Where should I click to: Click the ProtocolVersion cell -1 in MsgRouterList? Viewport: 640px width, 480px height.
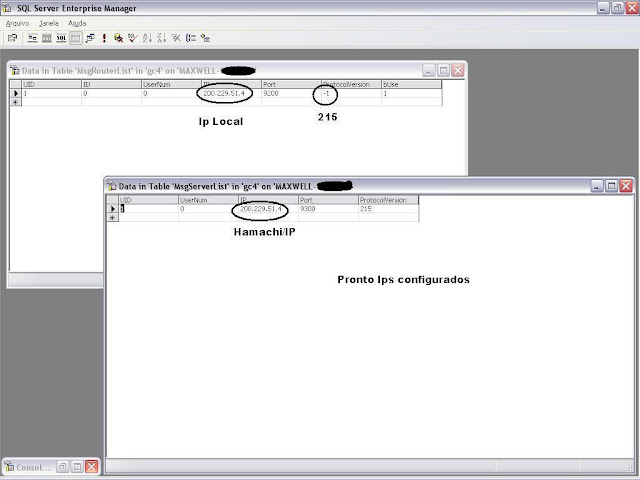click(x=351, y=93)
